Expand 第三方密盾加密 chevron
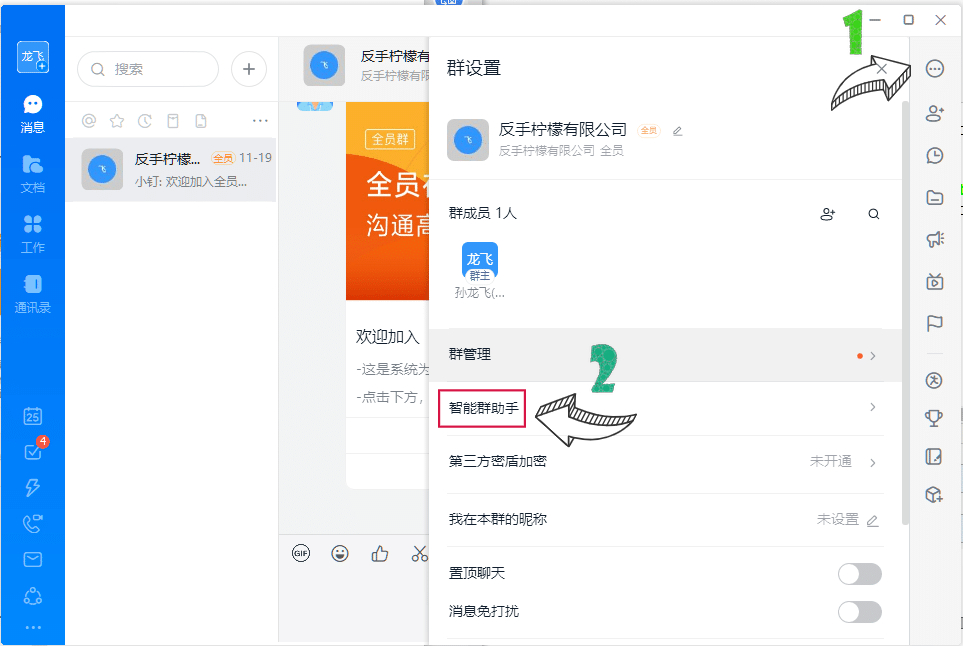963x646 pixels. click(873, 462)
